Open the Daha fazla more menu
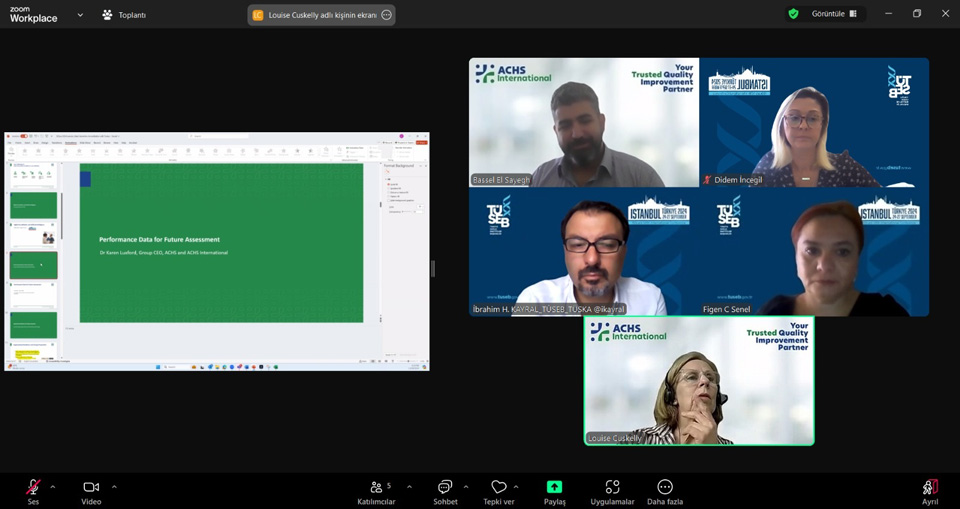This screenshot has height=509, width=960. pos(665,487)
